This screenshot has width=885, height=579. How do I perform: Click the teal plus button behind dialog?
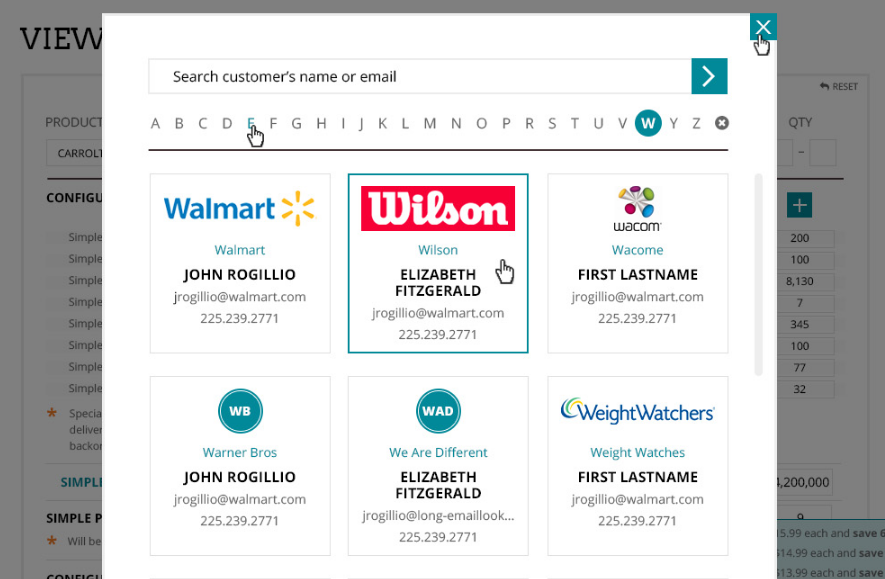pos(799,205)
